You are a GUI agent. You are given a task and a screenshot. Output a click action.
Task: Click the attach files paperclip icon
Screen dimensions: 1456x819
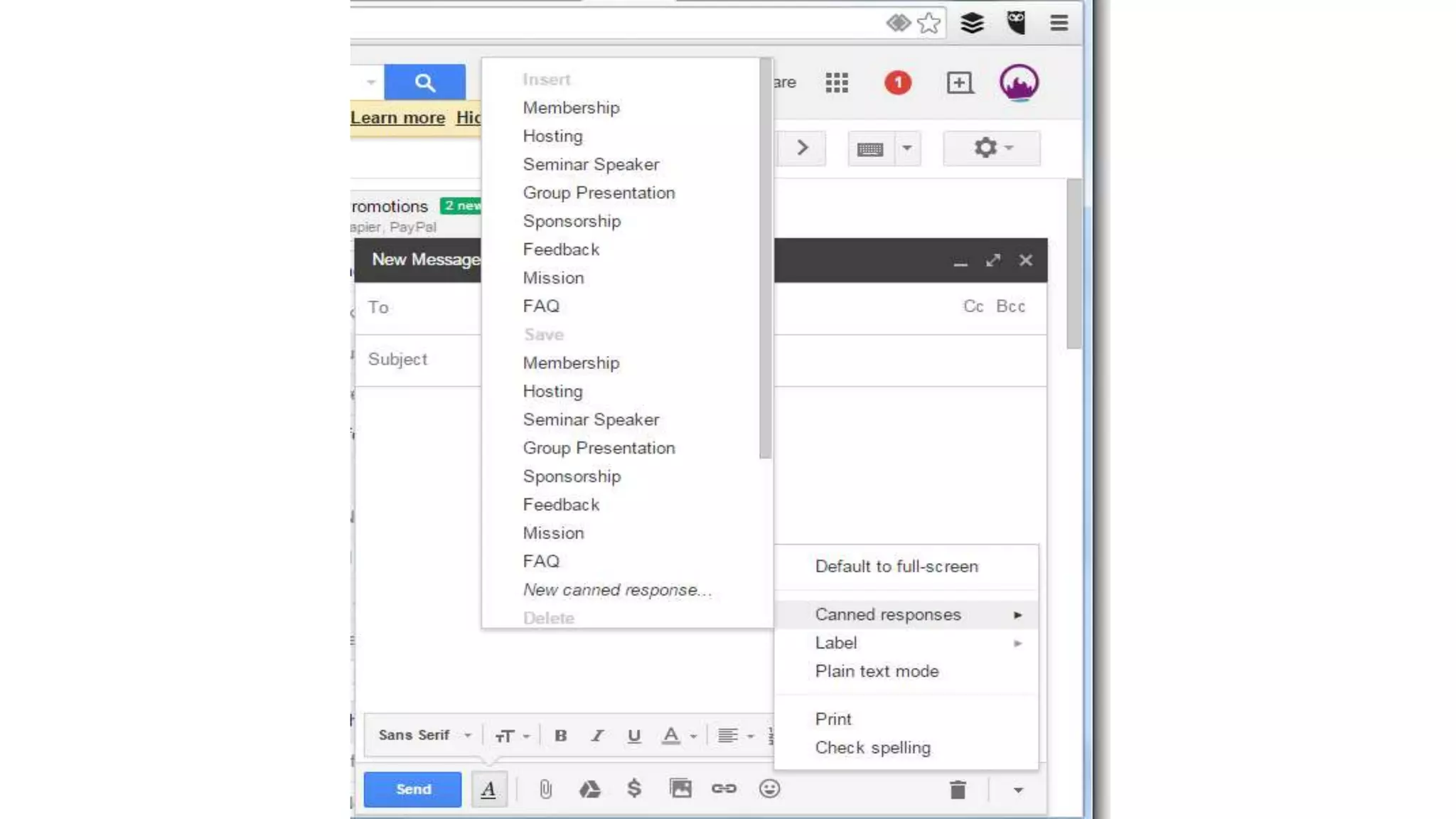[x=545, y=789]
